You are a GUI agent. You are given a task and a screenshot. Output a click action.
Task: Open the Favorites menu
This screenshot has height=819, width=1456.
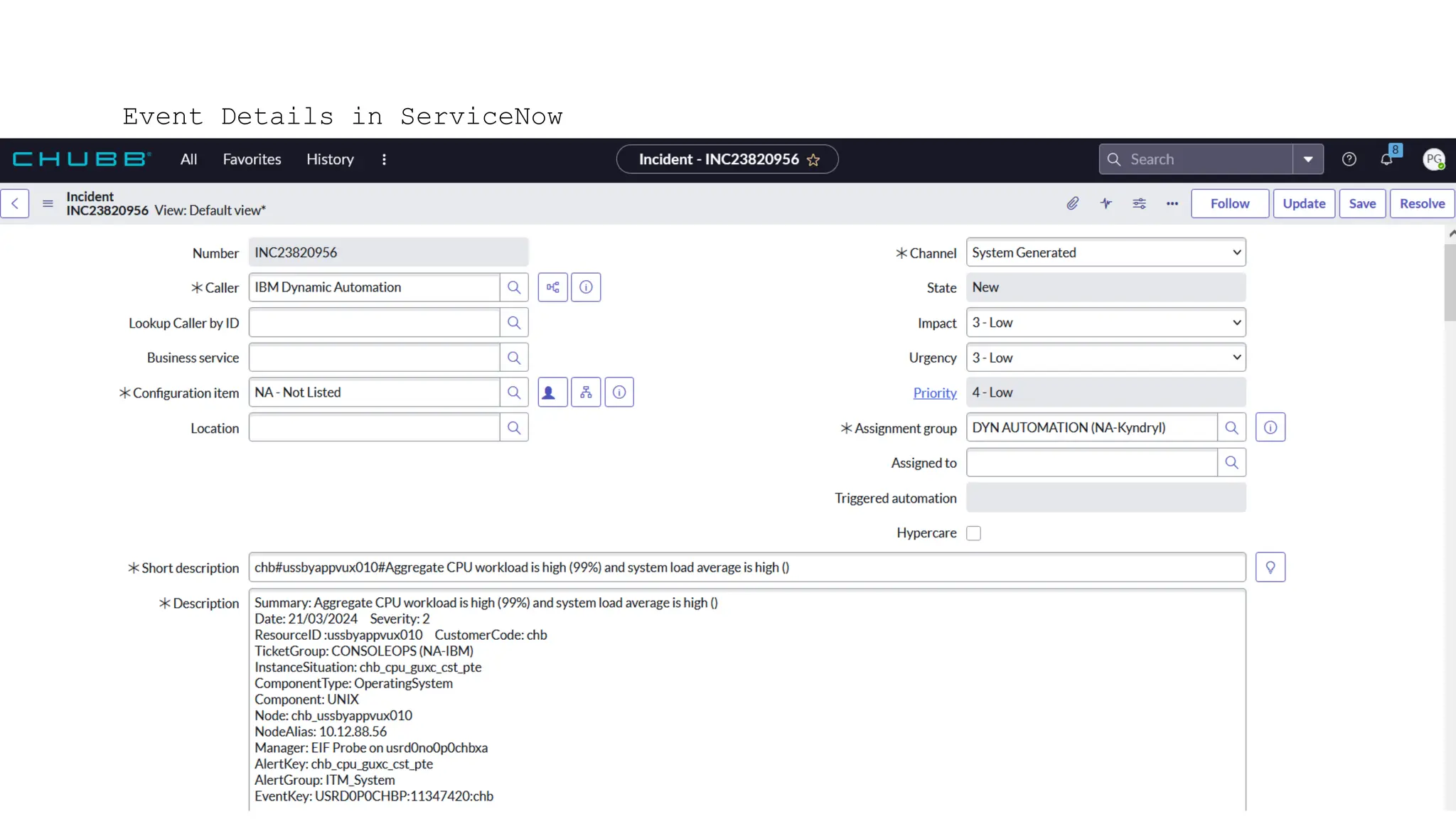(252, 159)
